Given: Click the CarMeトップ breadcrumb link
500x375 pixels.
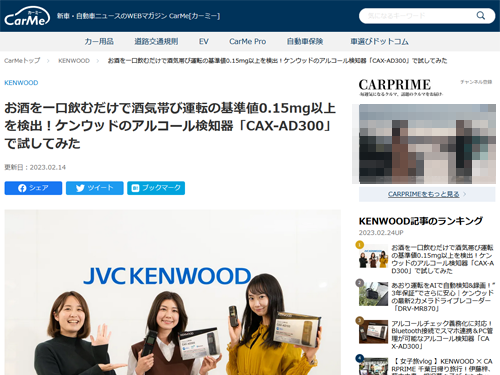Looking at the screenshot, I should coord(22,61).
